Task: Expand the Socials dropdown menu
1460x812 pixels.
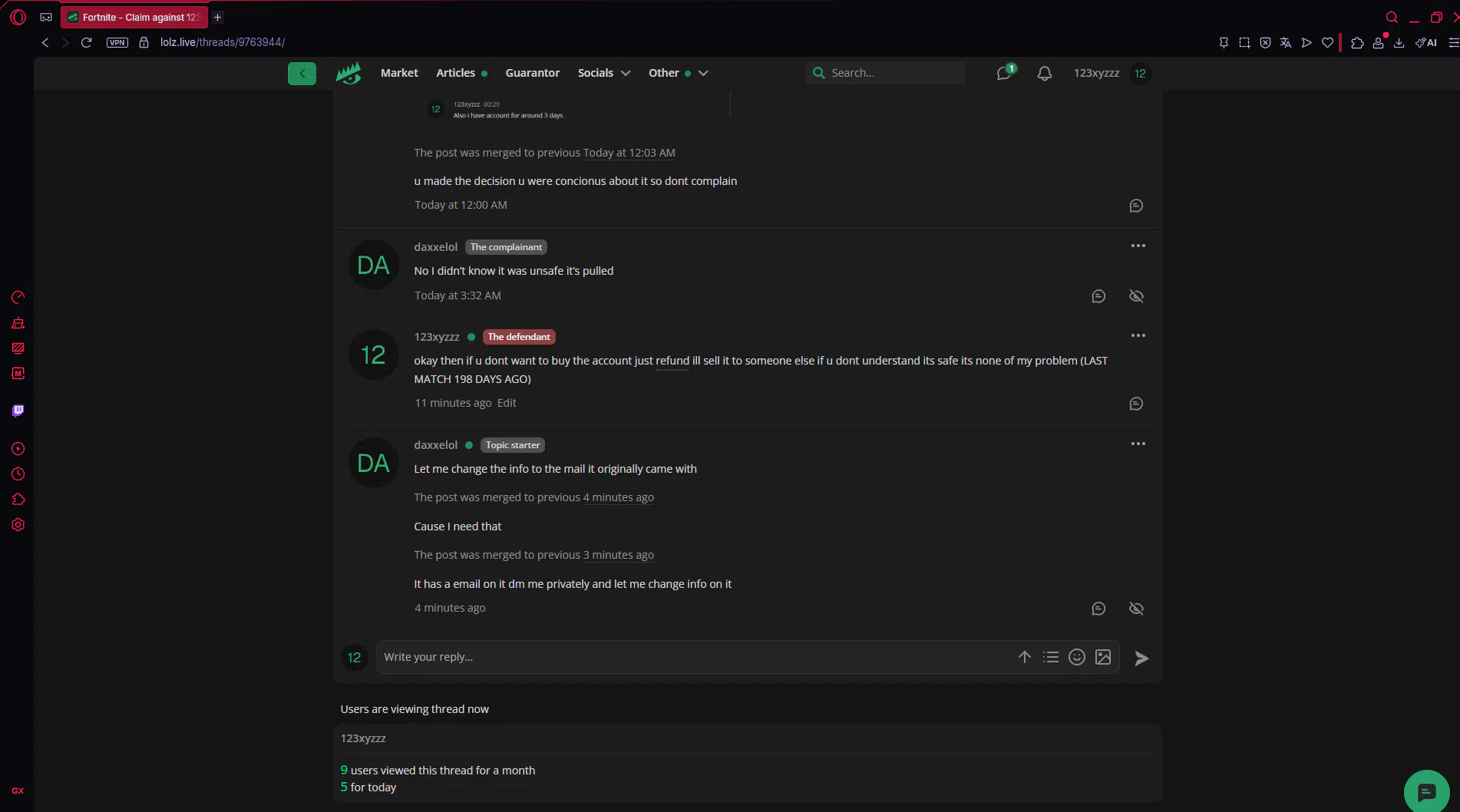Action: [x=603, y=73]
